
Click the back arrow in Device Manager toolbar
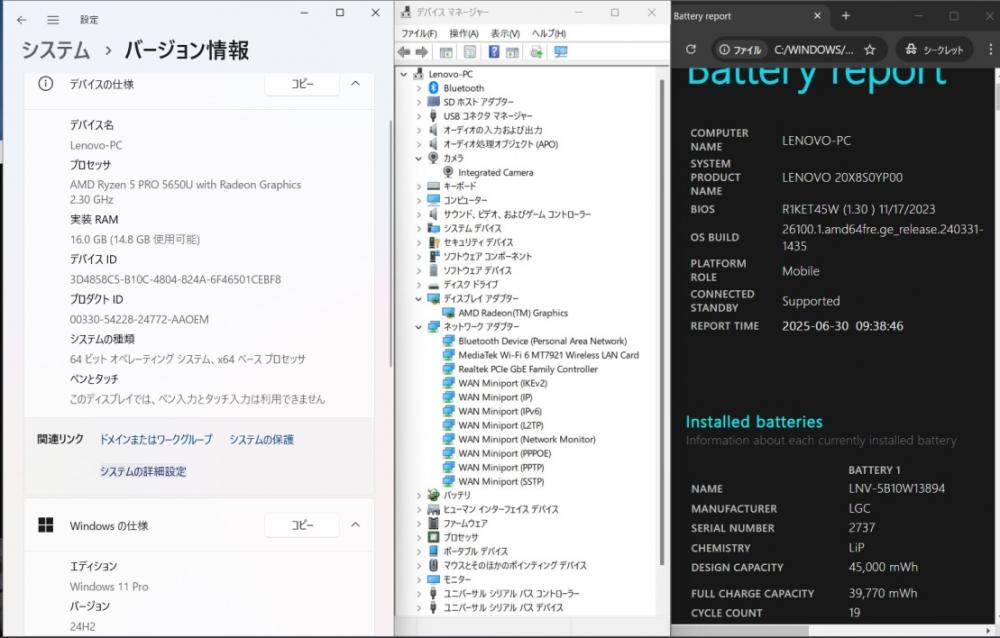(404, 52)
